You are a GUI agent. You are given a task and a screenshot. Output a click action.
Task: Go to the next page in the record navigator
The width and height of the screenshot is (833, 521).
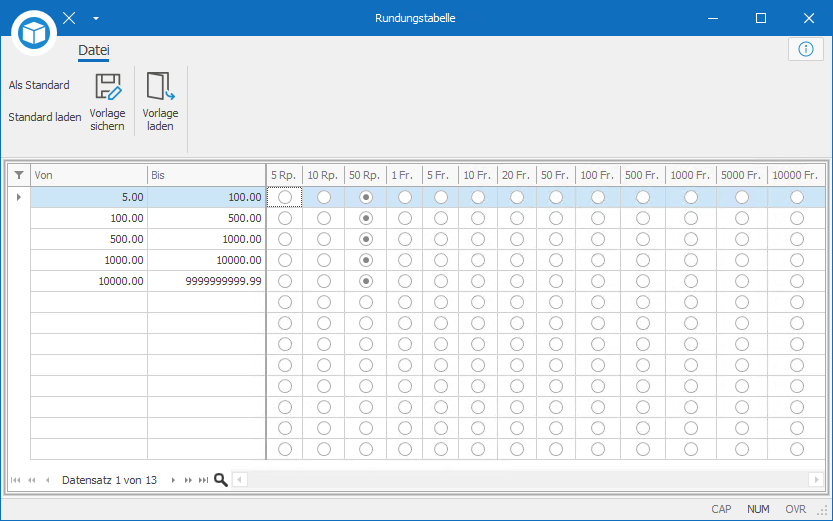coord(188,480)
